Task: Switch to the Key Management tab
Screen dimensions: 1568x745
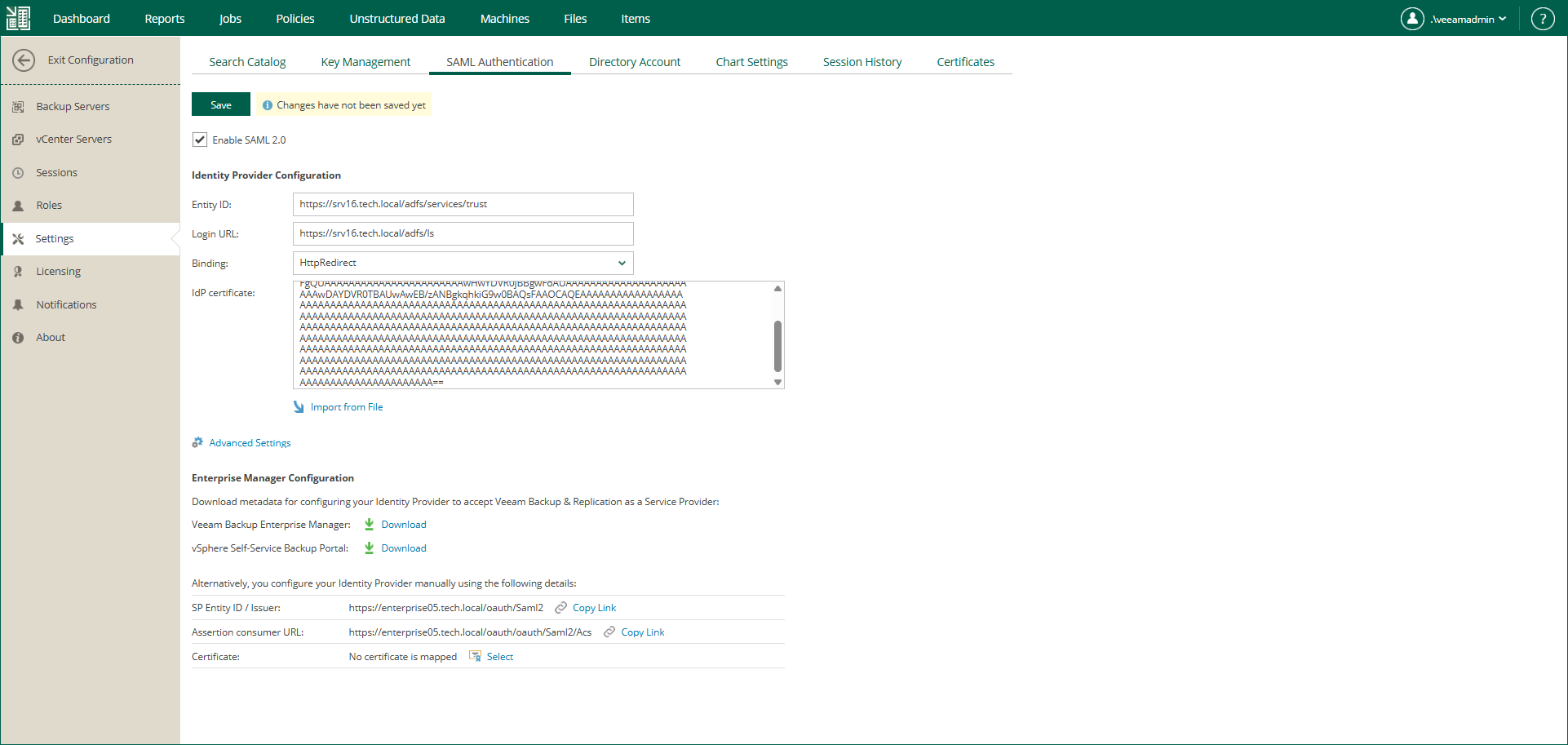Action: (x=365, y=62)
